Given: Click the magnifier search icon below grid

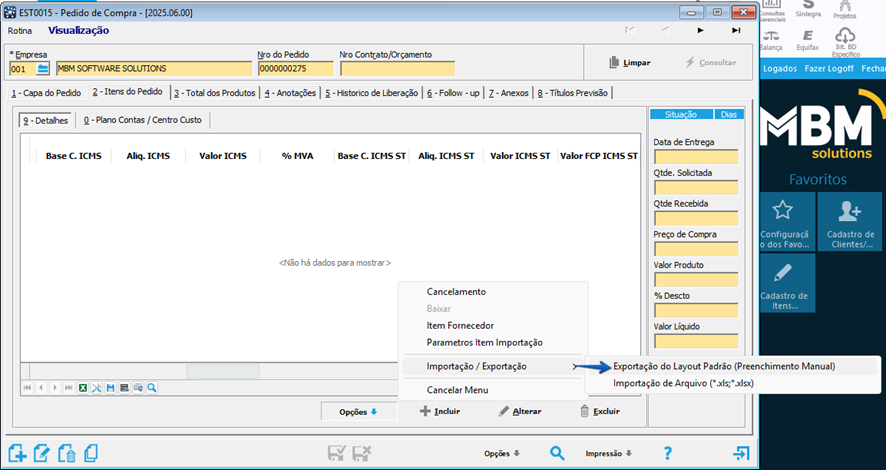Looking at the screenshot, I should pos(152,387).
